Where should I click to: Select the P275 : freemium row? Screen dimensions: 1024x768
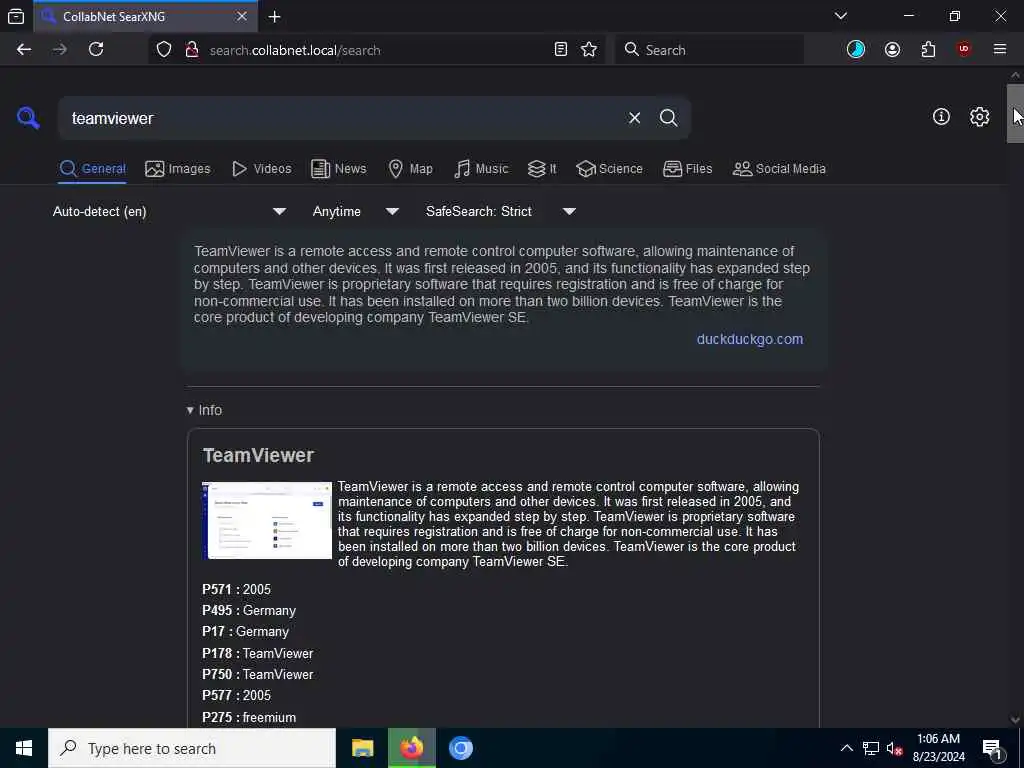click(x=249, y=717)
